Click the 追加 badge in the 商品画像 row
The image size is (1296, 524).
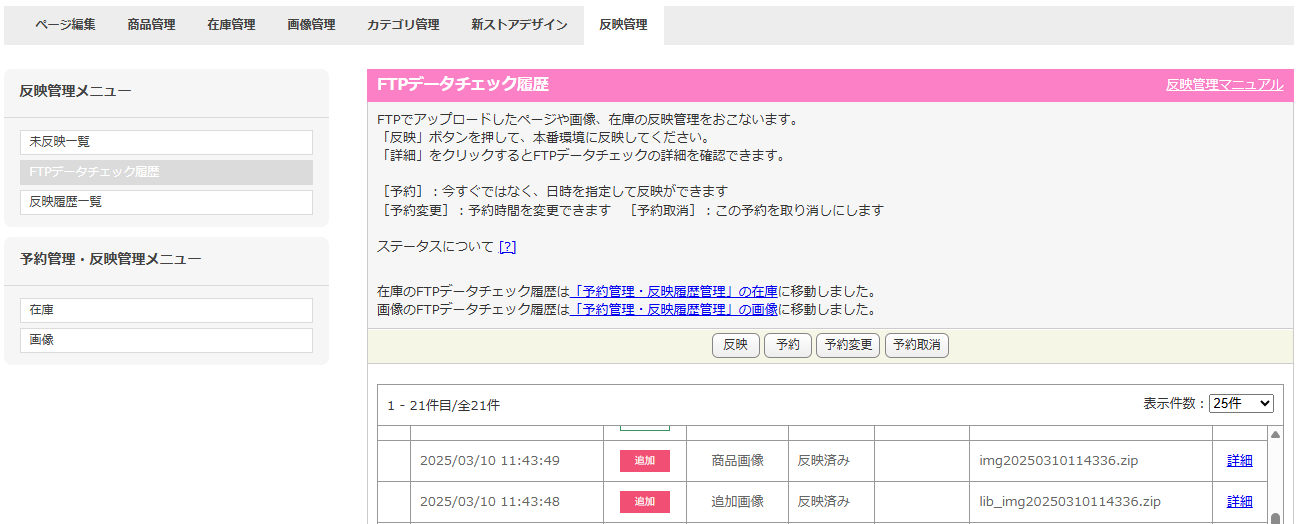click(645, 461)
